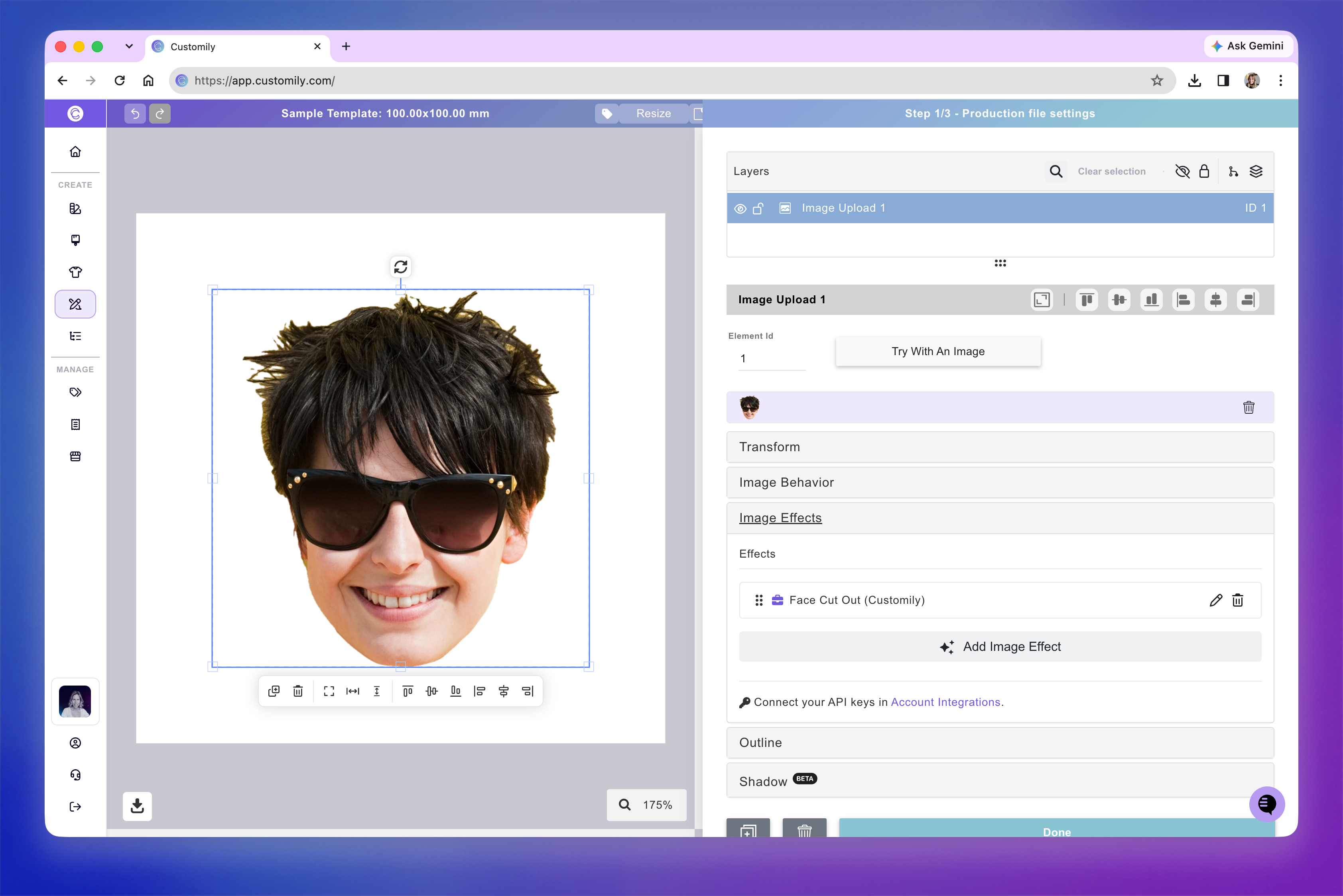Click the Add Image Effect button
This screenshot has width=1343, height=896.
click(x=1000, y=647)
